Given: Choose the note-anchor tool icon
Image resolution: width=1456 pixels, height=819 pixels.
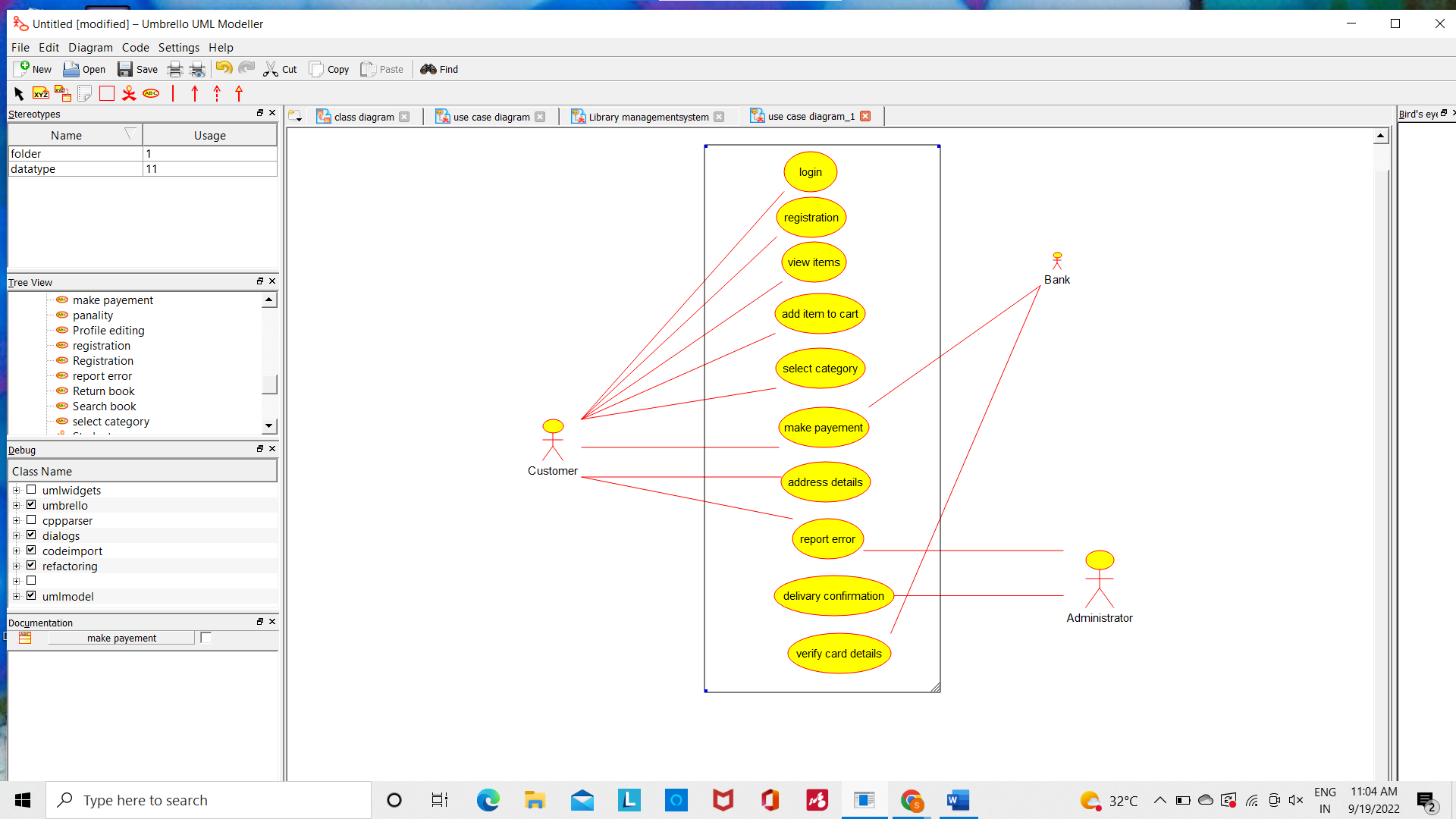Looking at the screenshot, I should click(x=63, y=93).
